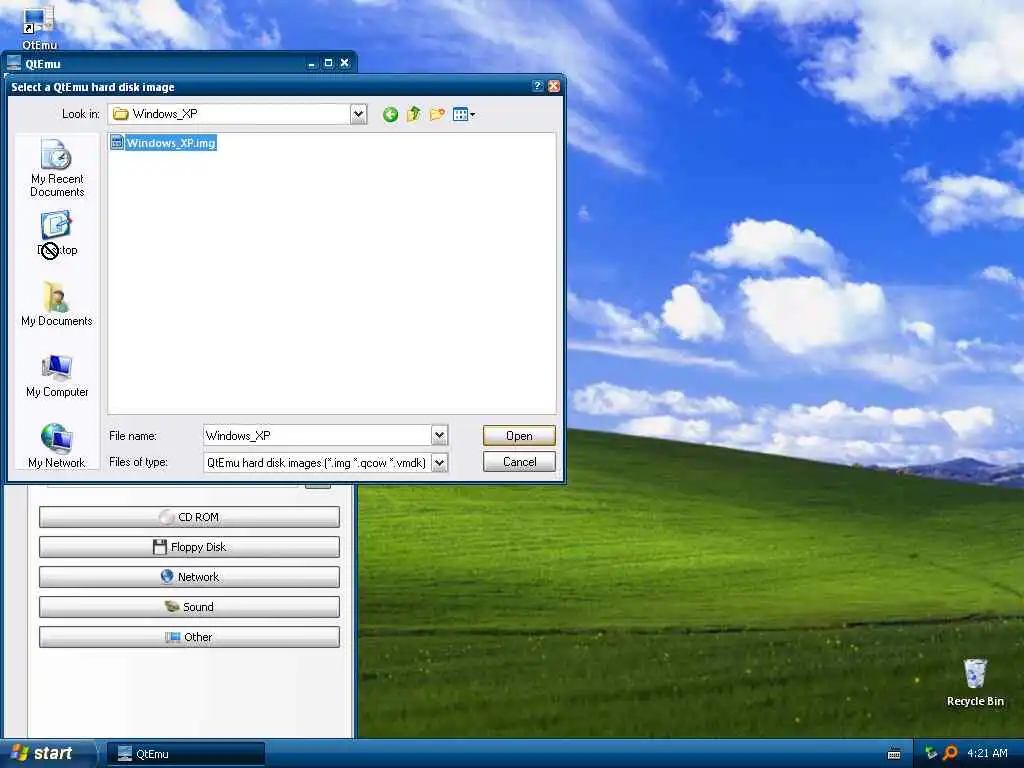The height and width of the screenshot is (768, 1024).
Task: Click the search magnifier tray icon
Action: 950,754
